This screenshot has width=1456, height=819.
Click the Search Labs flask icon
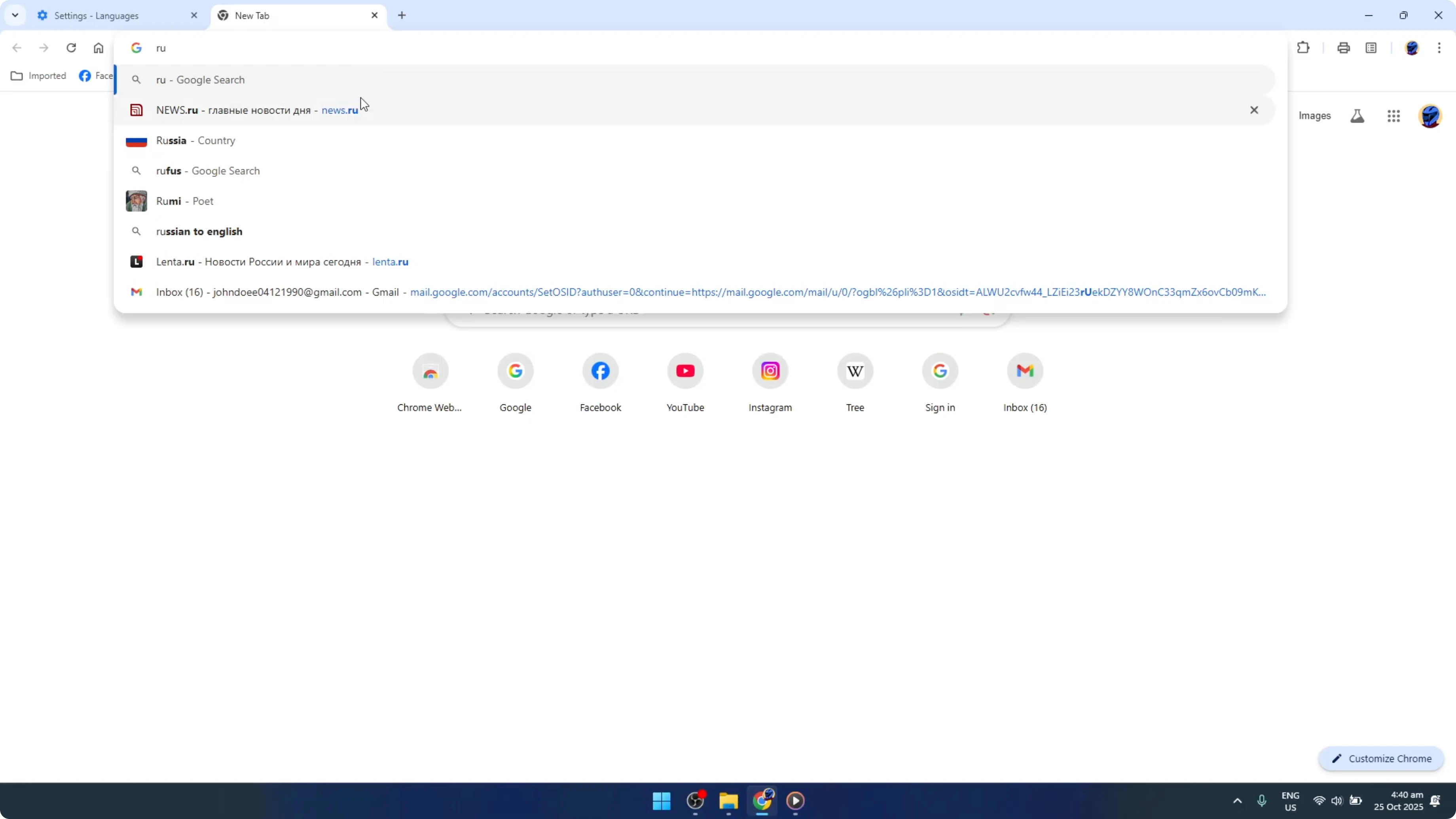point(1357,115)
